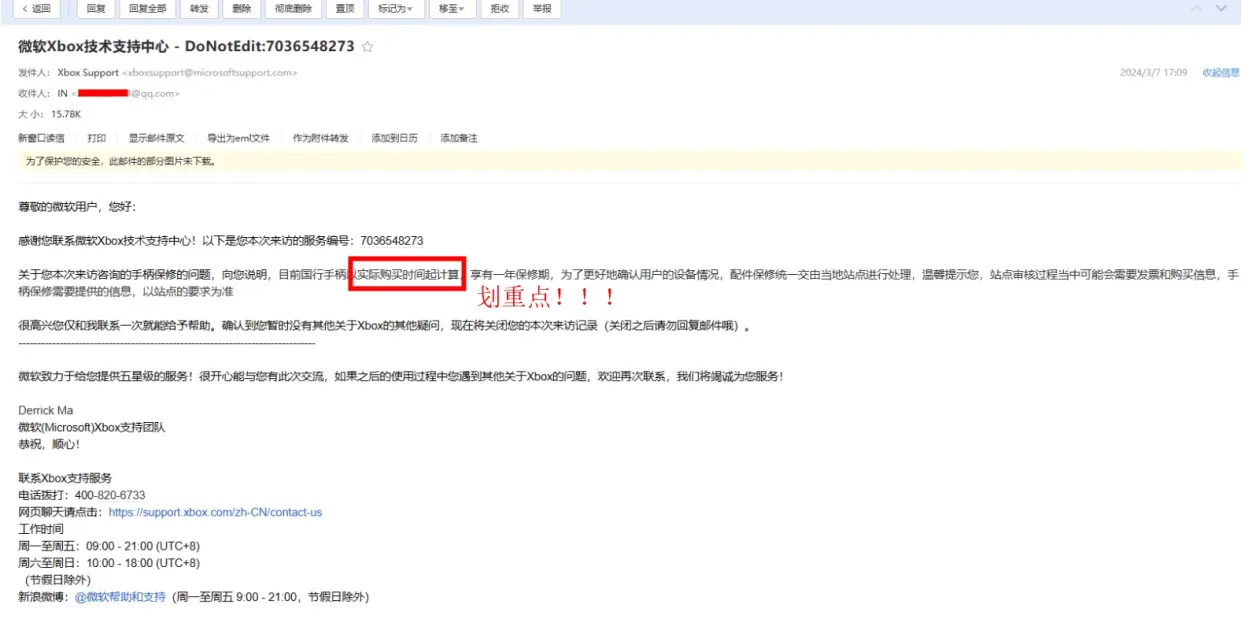Screen dimensions: 1256x630
Task: Open the 标记为 dropdown
Action: 398,8
